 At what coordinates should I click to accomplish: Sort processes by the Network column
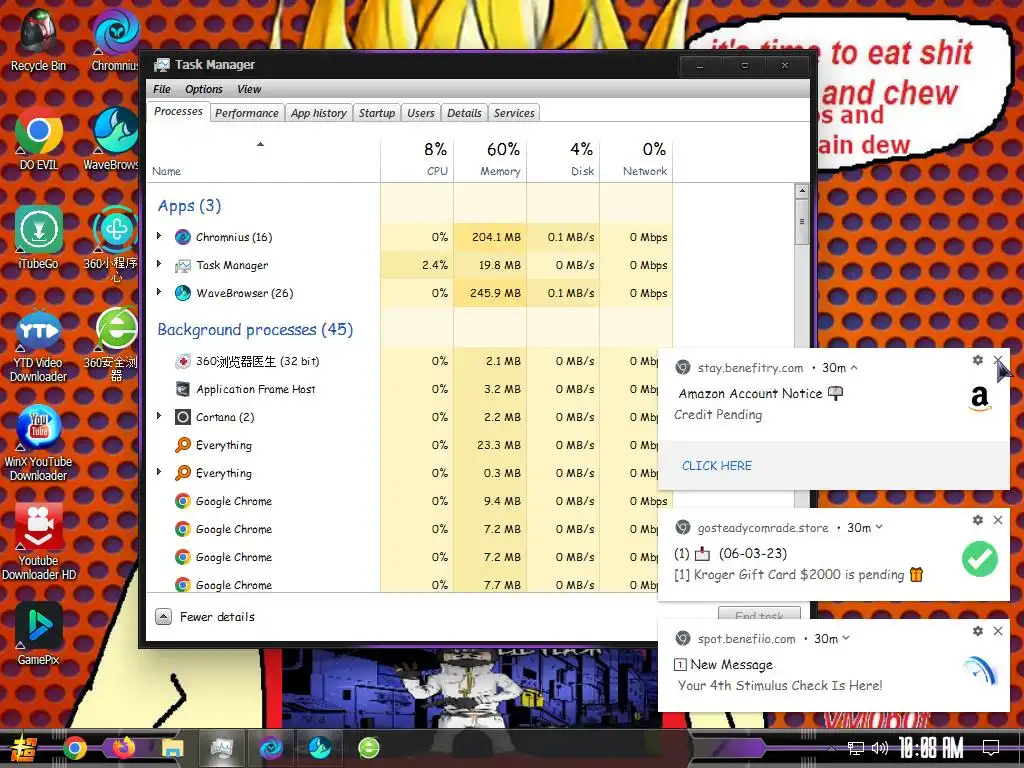click(636, 159)
